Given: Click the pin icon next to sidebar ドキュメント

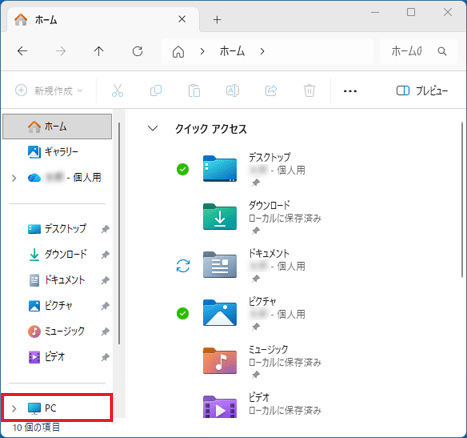Looking at the screenshot, I should point(105,280).
